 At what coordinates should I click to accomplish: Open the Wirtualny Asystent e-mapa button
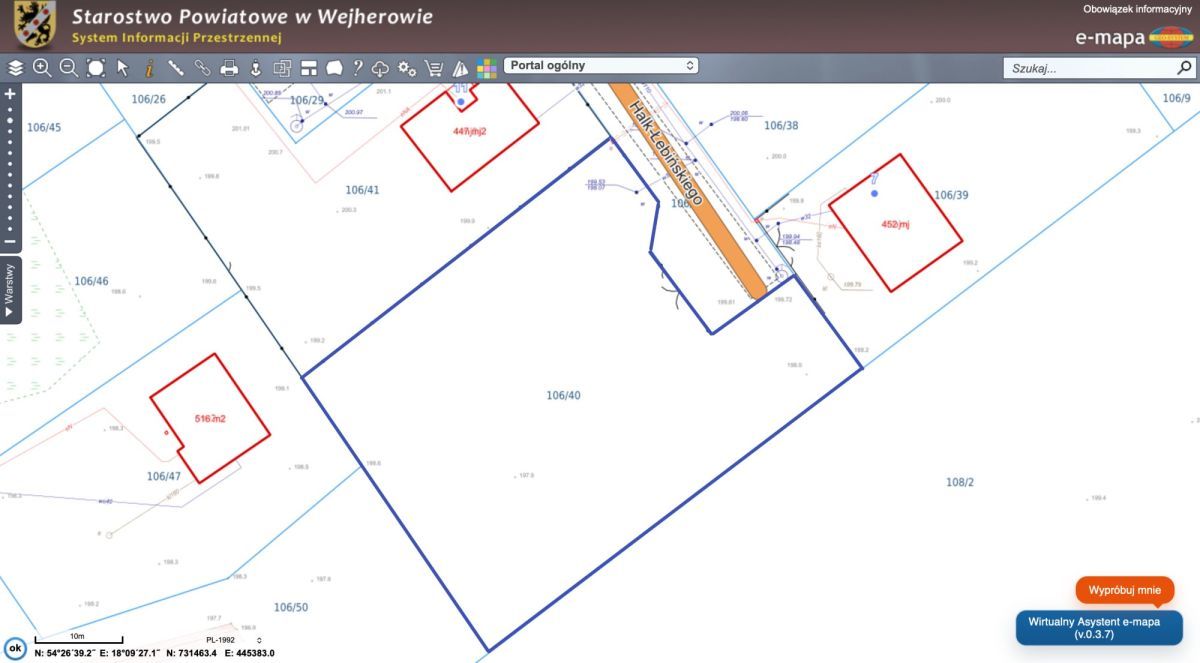1099,628
